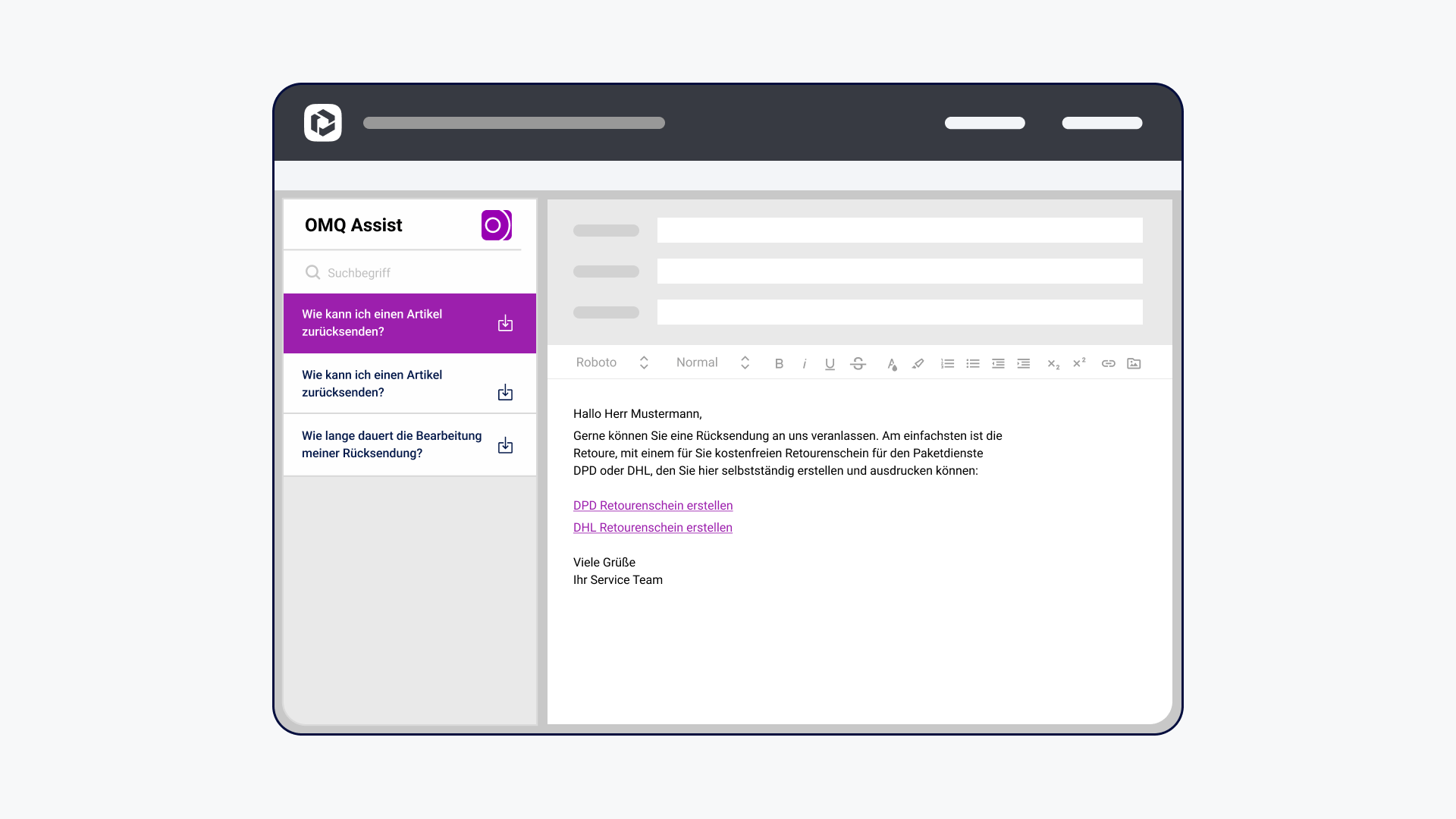
Task: Select the highlighted 'Wie kann ich einen Artikel zurücksenden?' entry
Action: click(x=409, y=323)
